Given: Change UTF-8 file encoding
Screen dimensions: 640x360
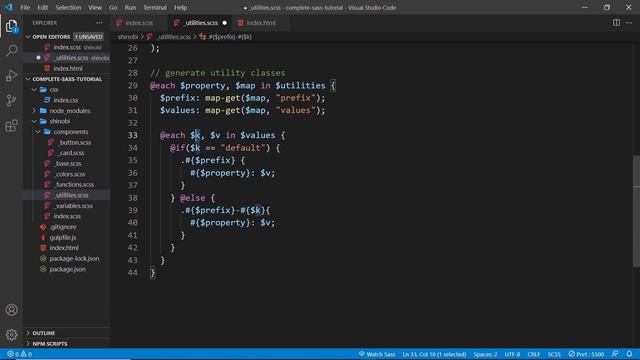Looking at the screenshot, I should (512, 354).
